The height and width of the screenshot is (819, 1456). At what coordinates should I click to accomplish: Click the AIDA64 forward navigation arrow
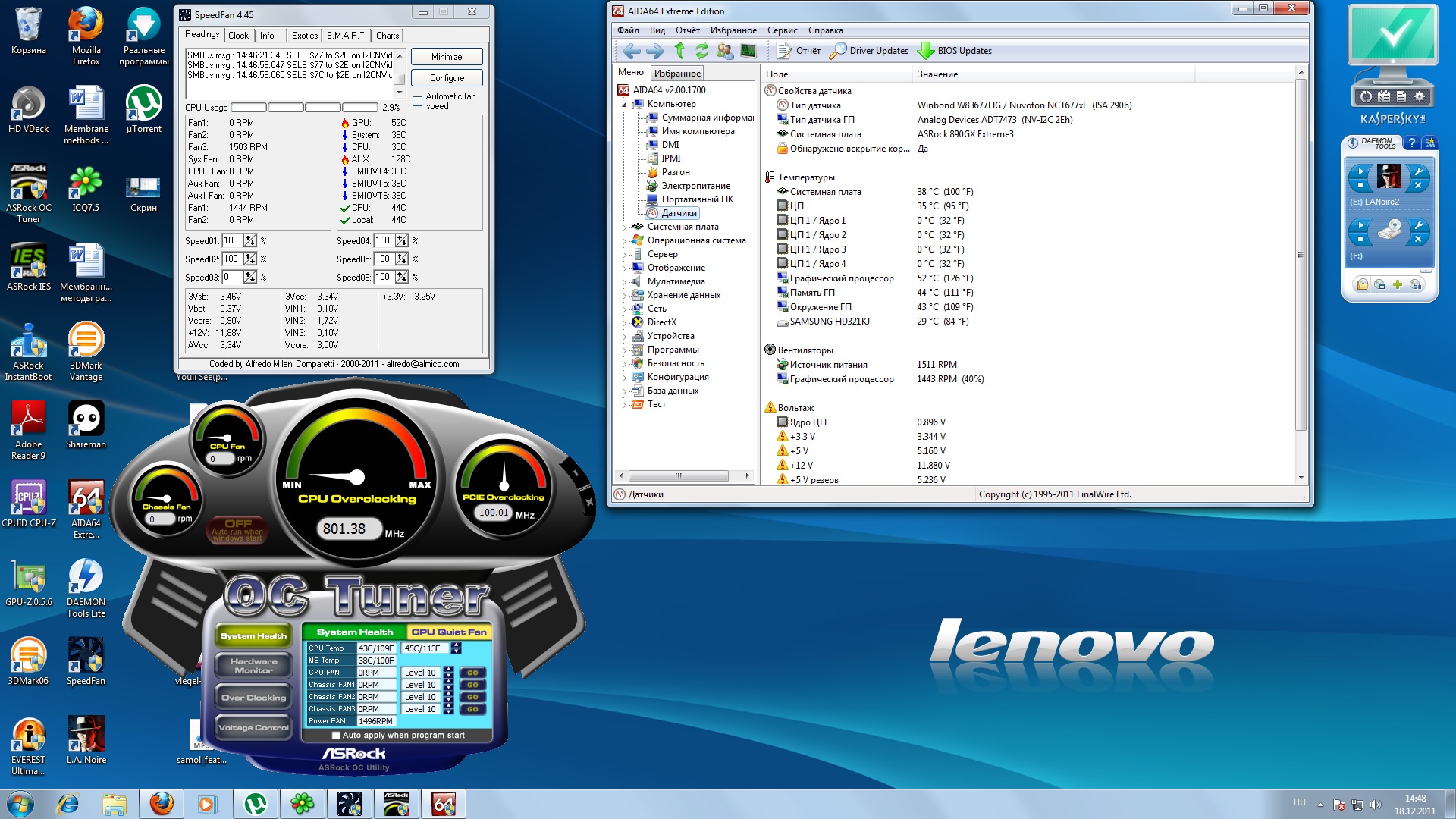point(654,51)
